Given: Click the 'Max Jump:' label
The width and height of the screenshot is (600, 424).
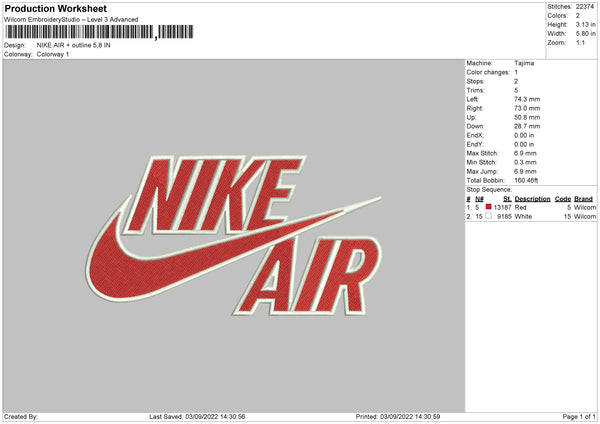Looking at the screenshot, I should (482, 171).
